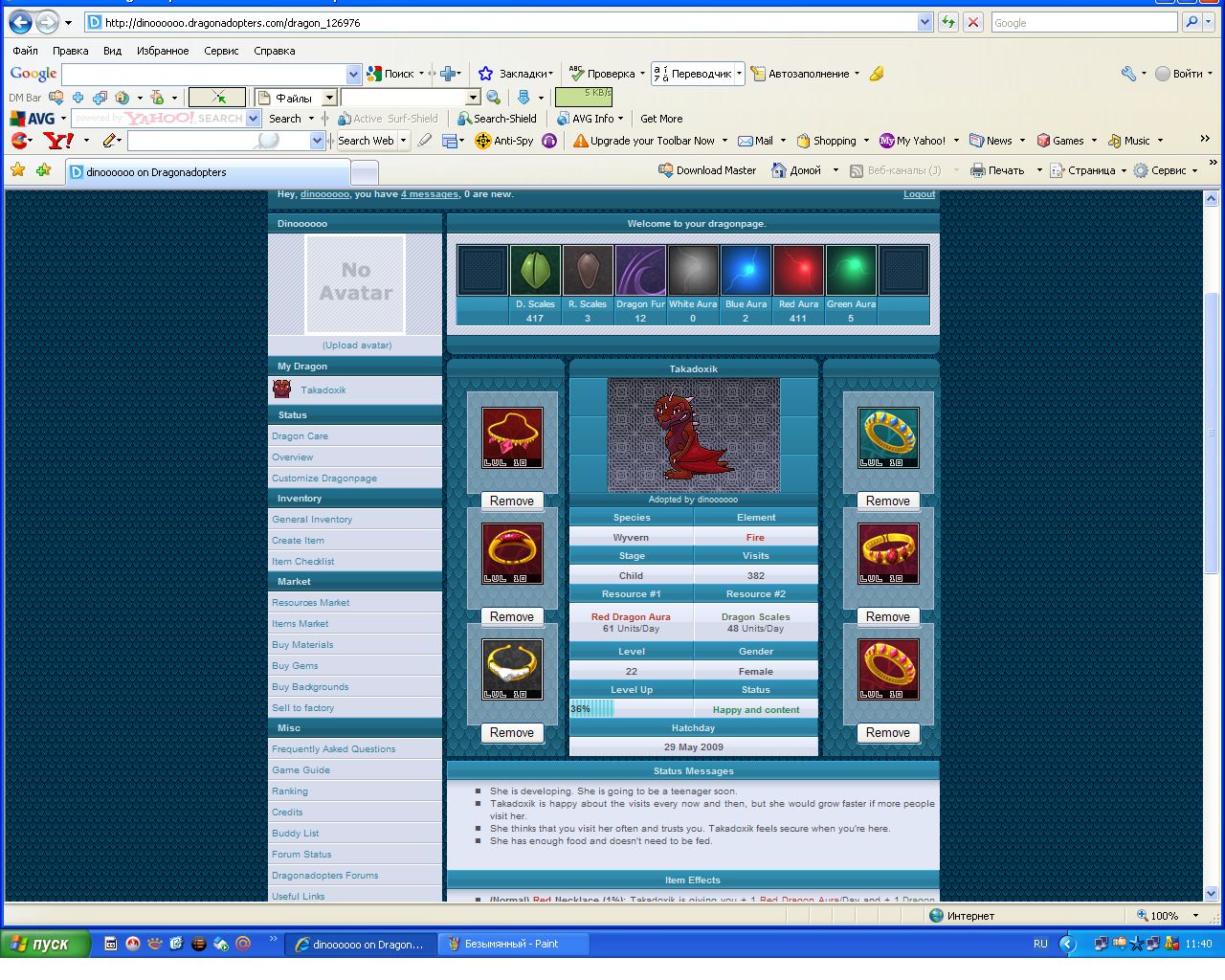Image resolution: width=1225 pixels, height=980 pixels.
Task: Click the Get More AVG toolbar button
Action: [x=661, y=119]
